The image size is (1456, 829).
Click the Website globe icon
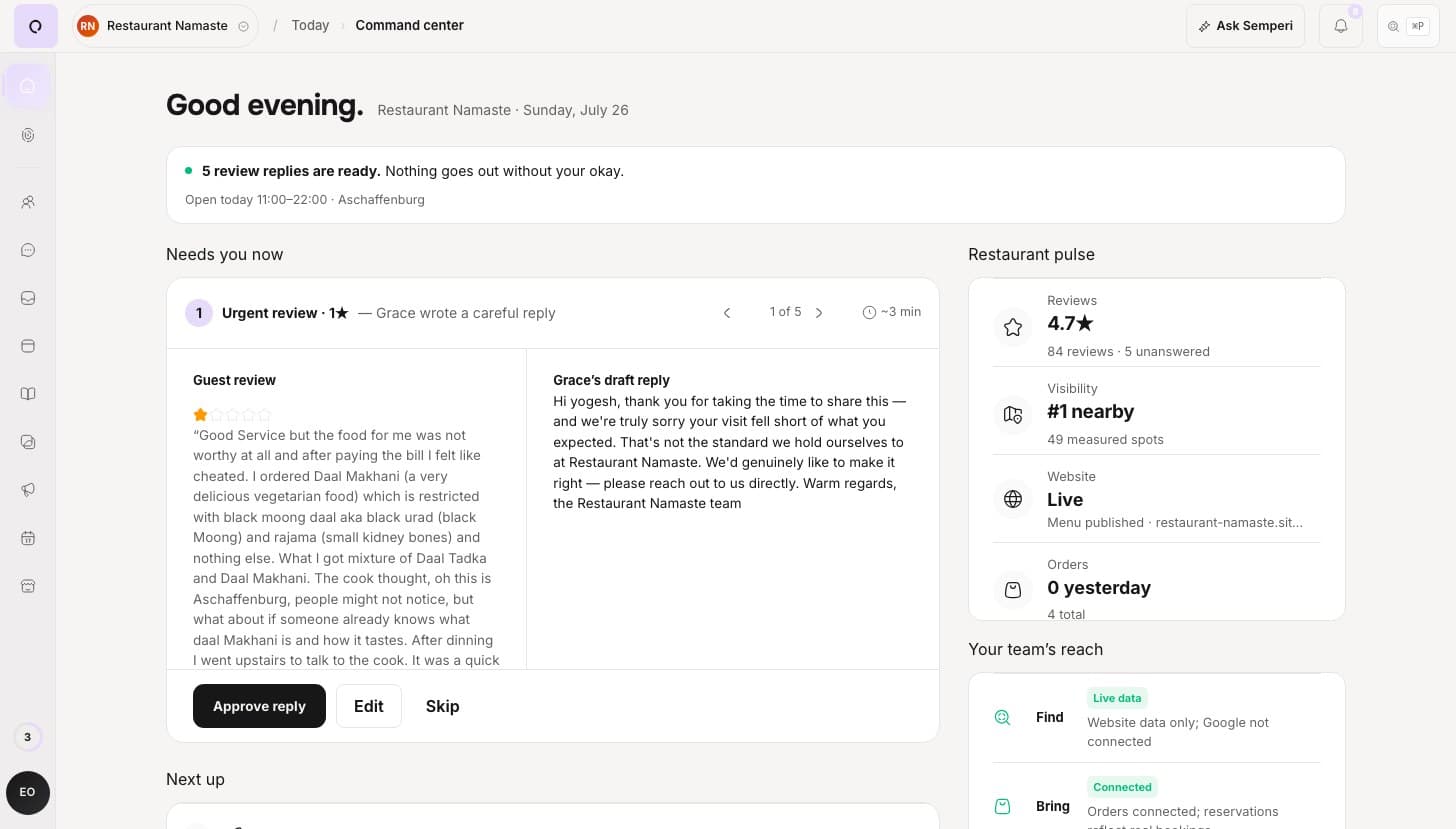click(1013, 499)
